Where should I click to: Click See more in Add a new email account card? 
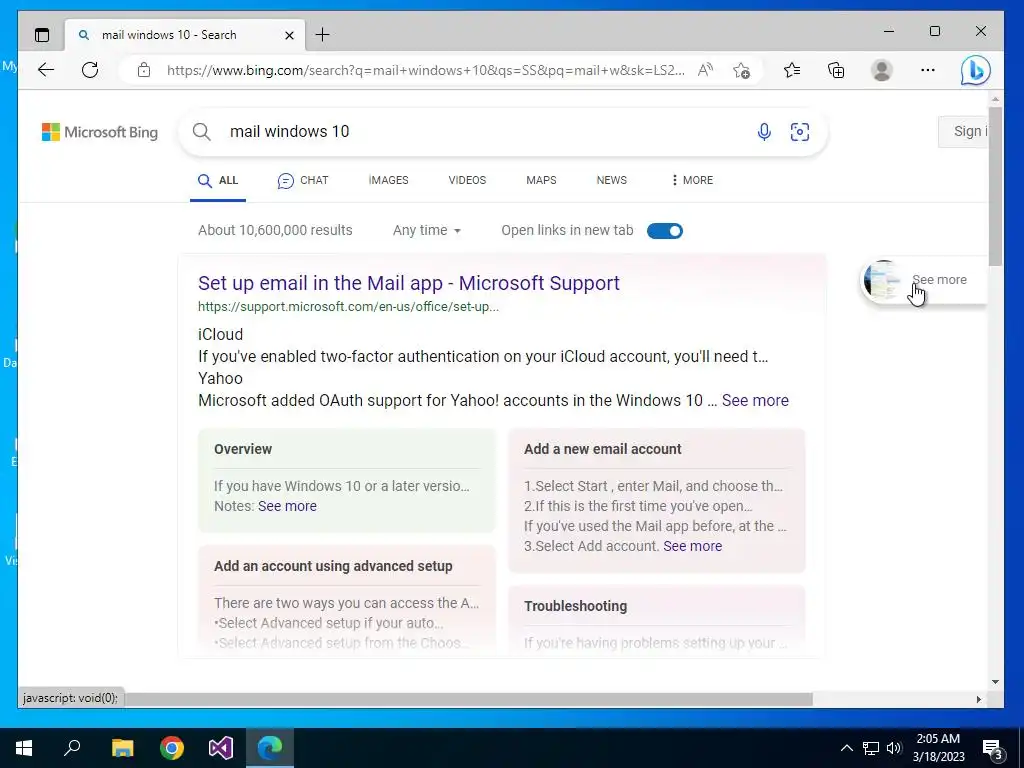click(x=693, y=546)
